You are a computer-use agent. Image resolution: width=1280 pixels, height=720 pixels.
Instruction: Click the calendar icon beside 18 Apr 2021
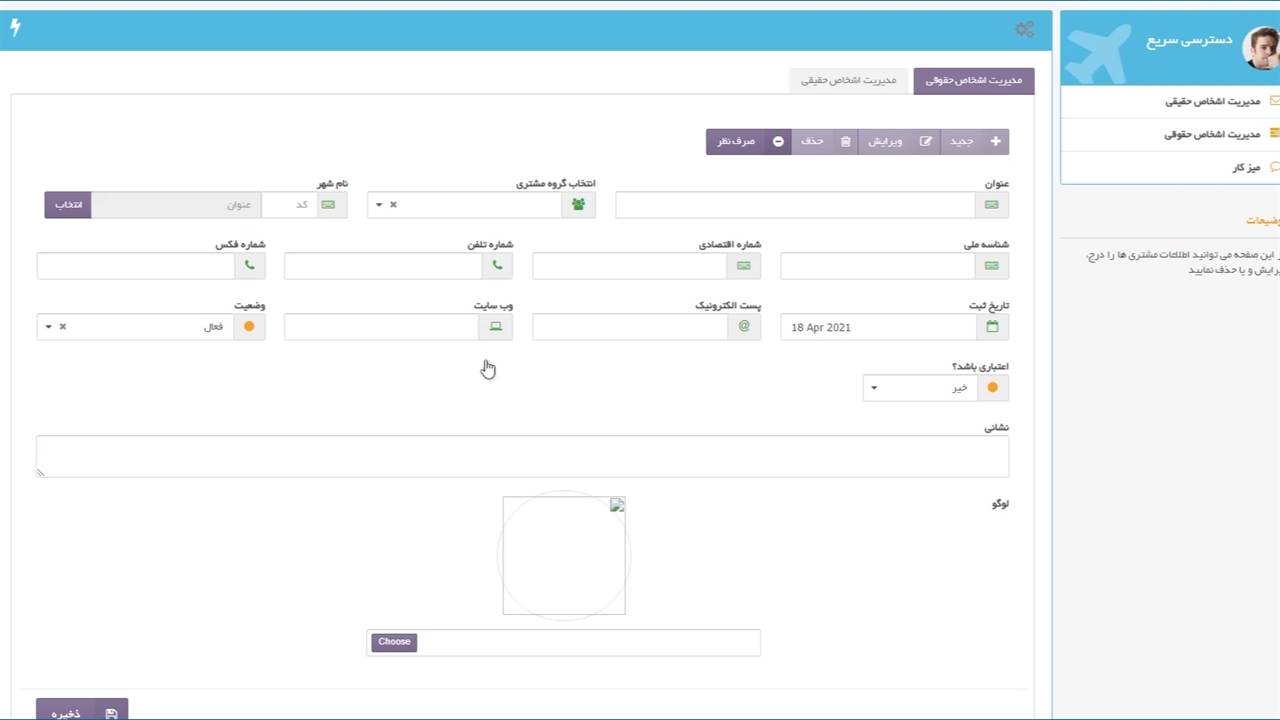(x=992, y=327)
